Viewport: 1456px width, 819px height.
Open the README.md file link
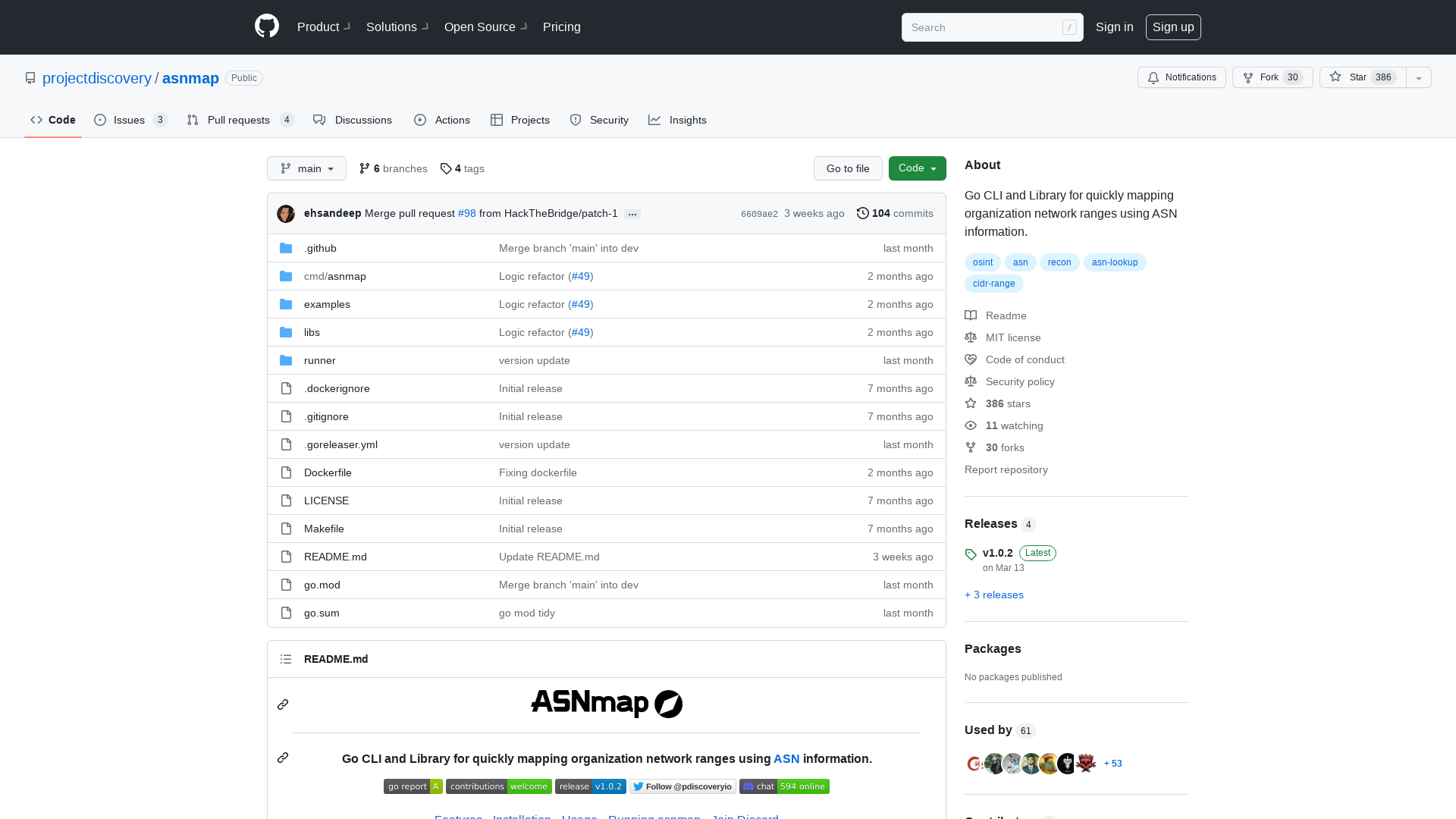(335, 556)
